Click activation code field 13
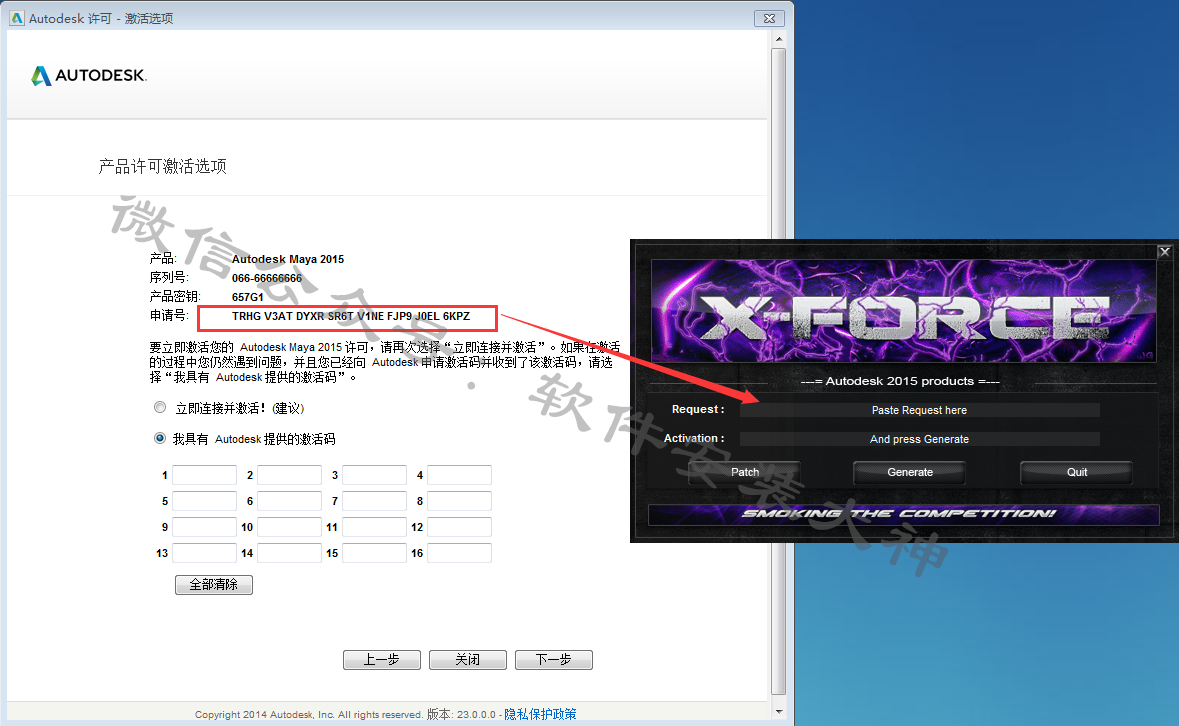The width and height of the screenshot is (1179, 726). (x=205, y=553)
